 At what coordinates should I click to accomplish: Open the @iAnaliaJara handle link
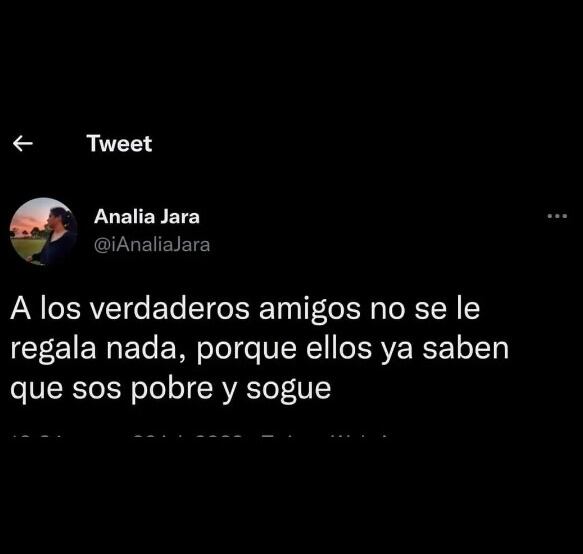[152, 245]
